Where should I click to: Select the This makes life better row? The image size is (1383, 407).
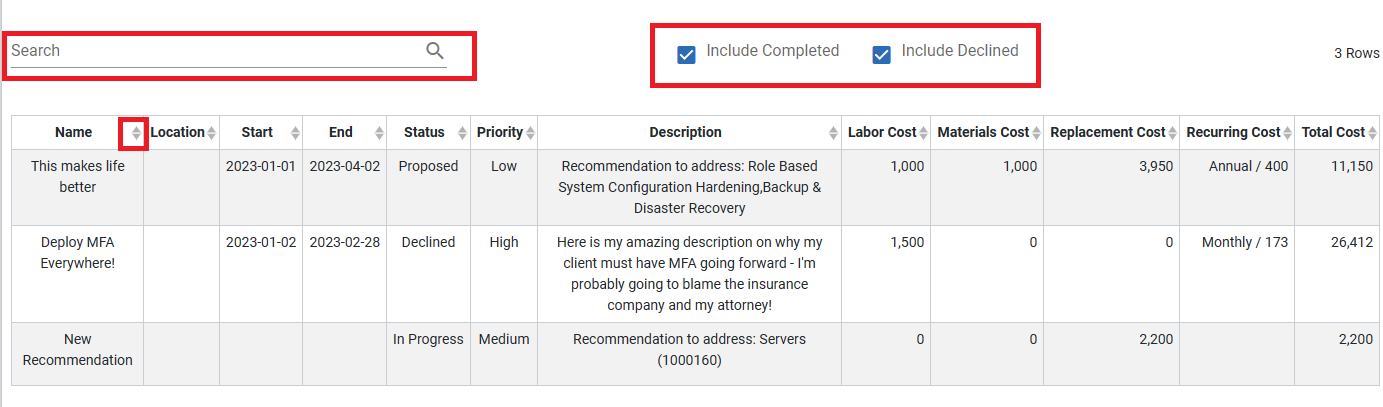click(695, 187)
